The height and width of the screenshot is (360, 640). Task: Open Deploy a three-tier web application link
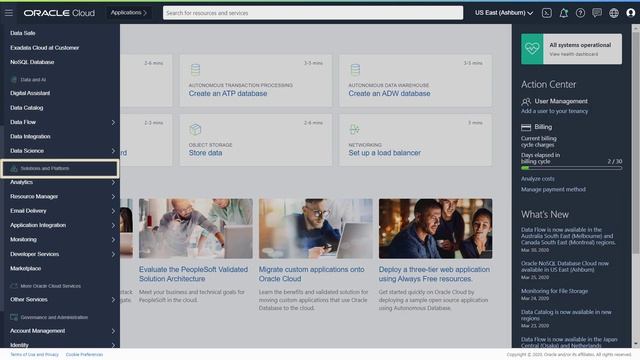tap(434, 274)
